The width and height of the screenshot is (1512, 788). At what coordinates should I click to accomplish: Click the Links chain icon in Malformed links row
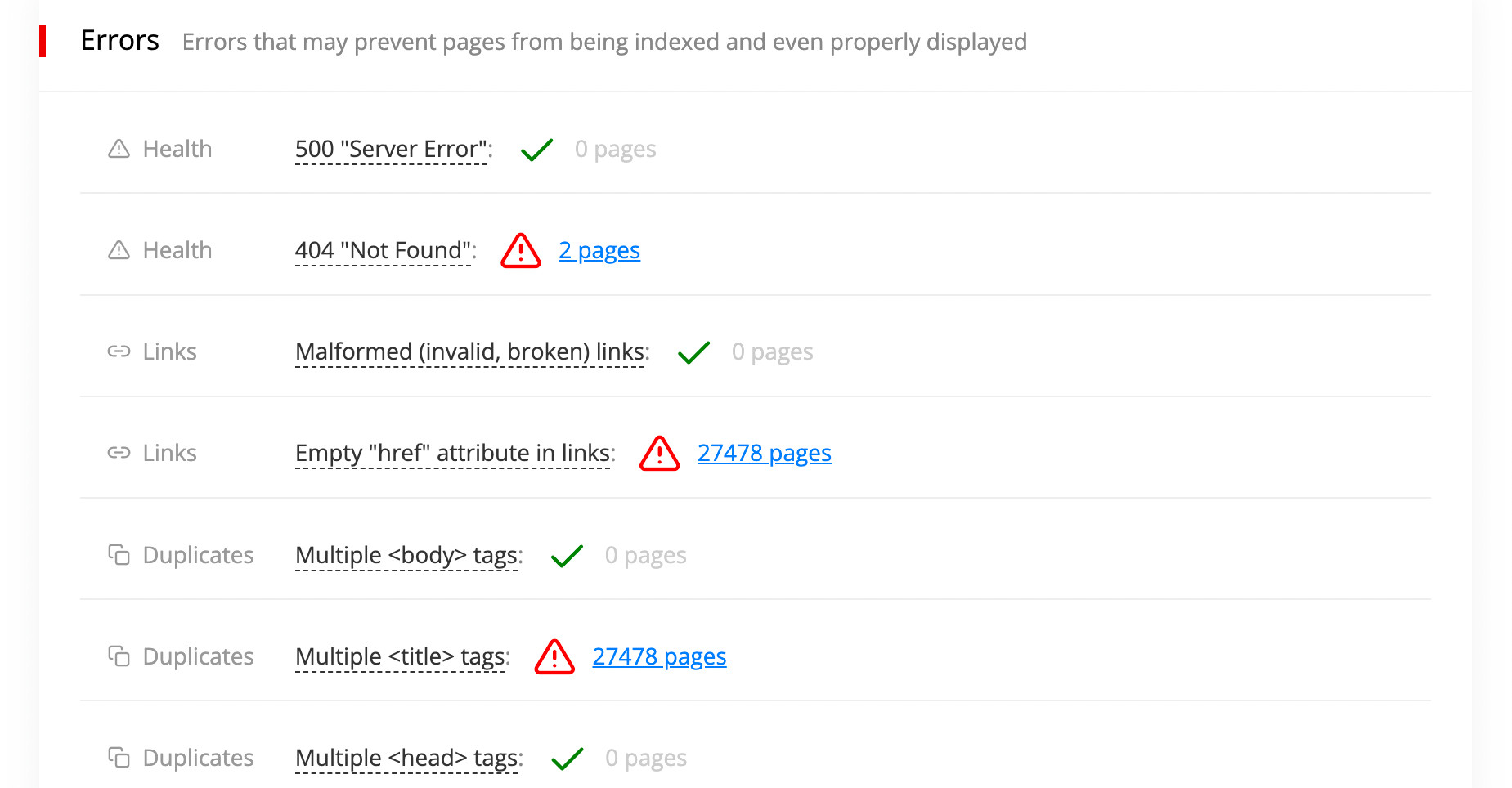tap(119, 351)
